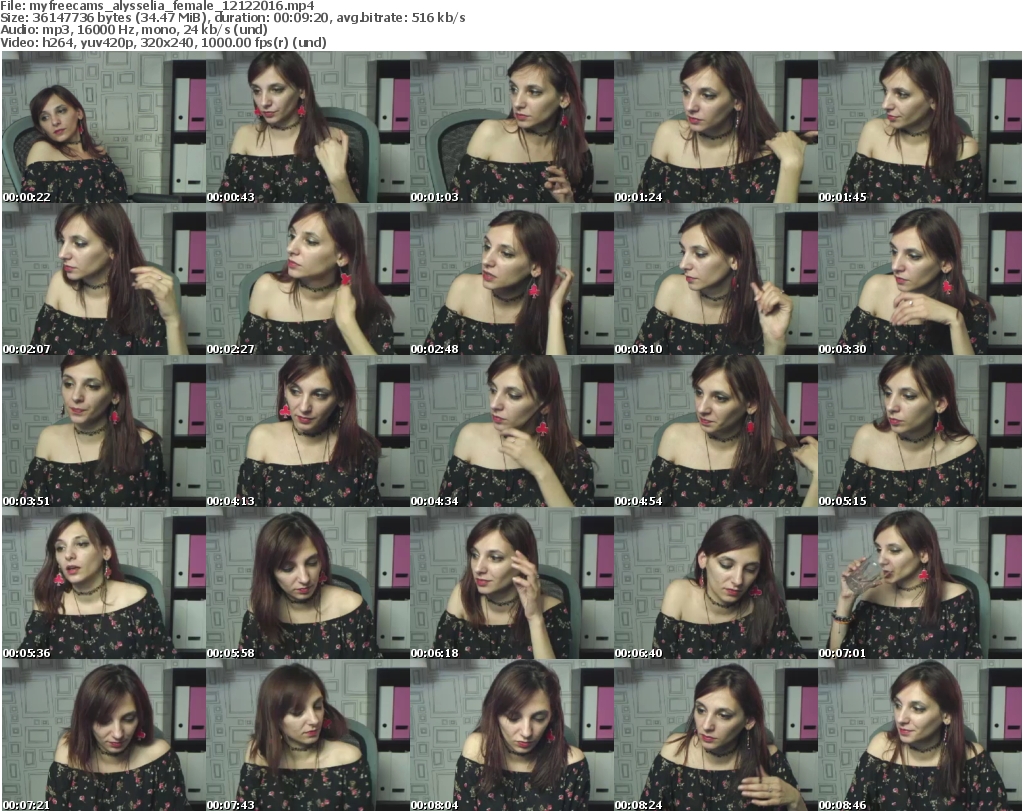Choose the frame timestamped 00:06:40

716,583
